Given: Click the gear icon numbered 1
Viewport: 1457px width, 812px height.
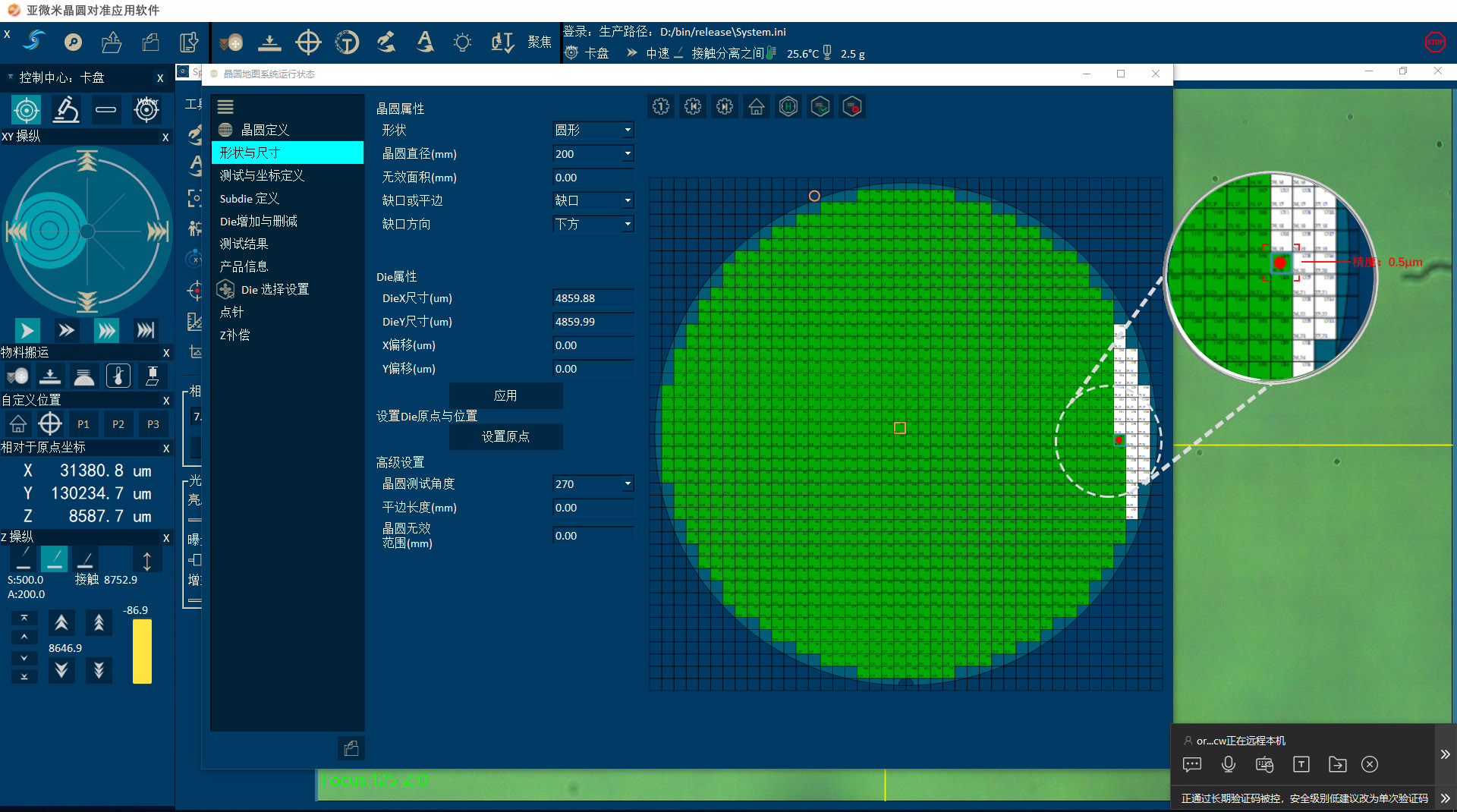Looking at the screenshot, I should [x=661, y=107].
